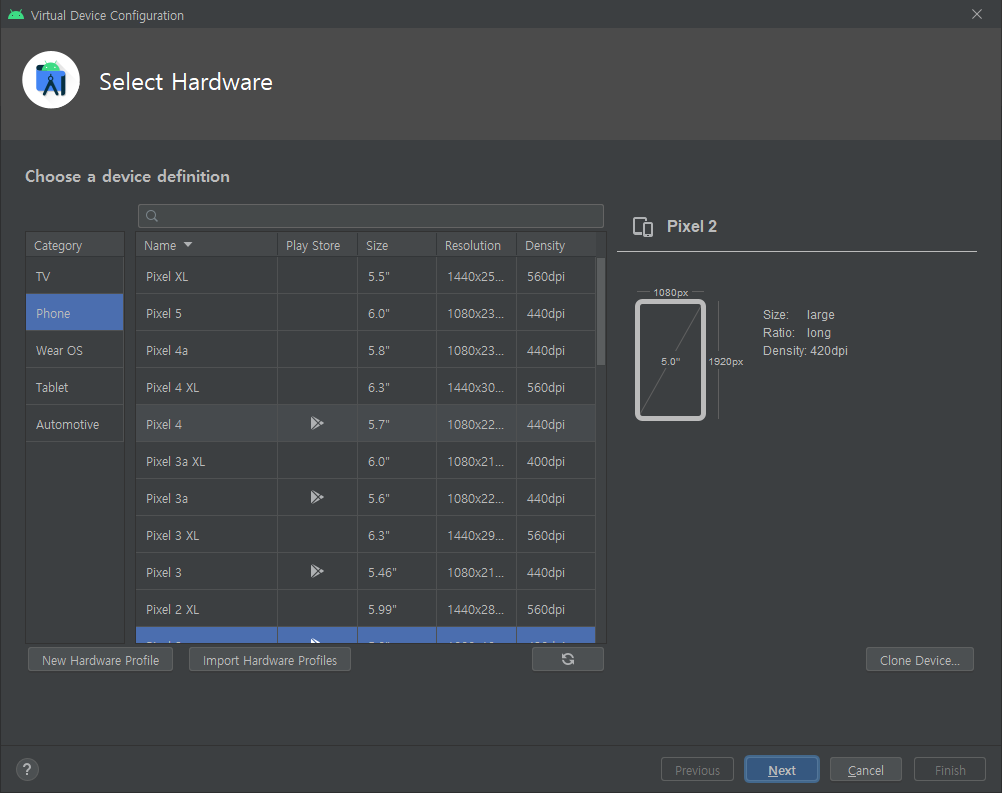Select the Pixel 4 XL device row

[366, 387]
